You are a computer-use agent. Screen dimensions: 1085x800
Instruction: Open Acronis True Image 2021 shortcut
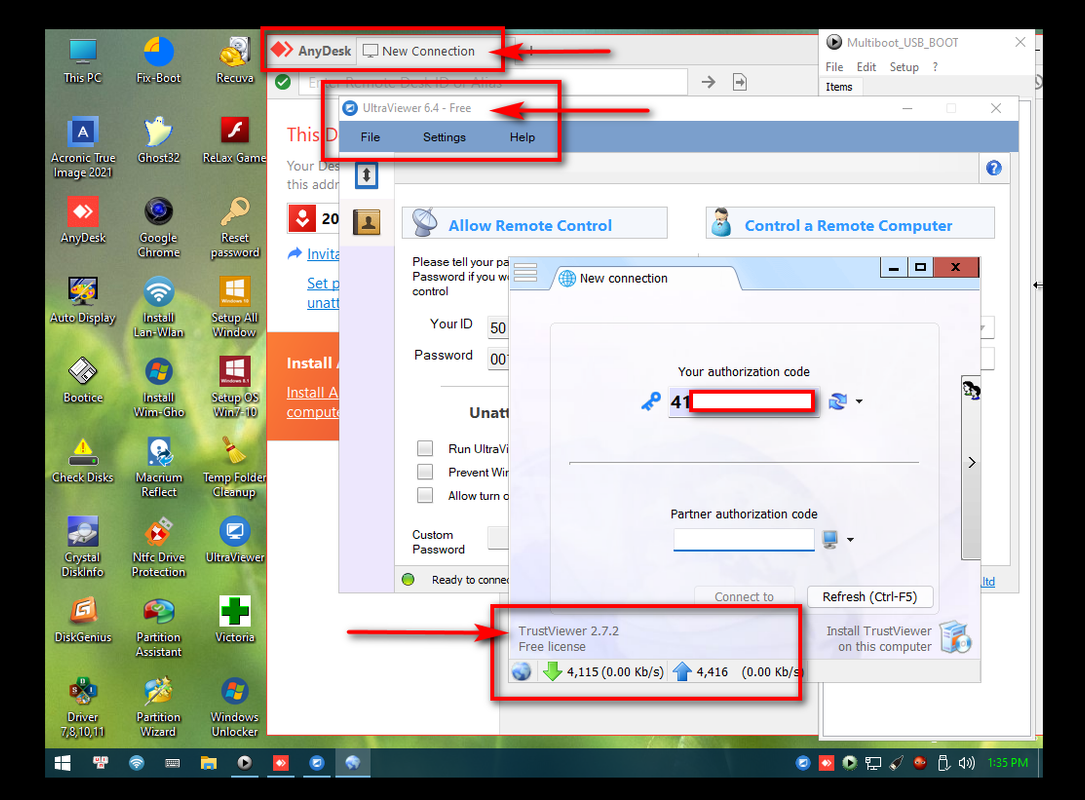click(x=83, y=147)
